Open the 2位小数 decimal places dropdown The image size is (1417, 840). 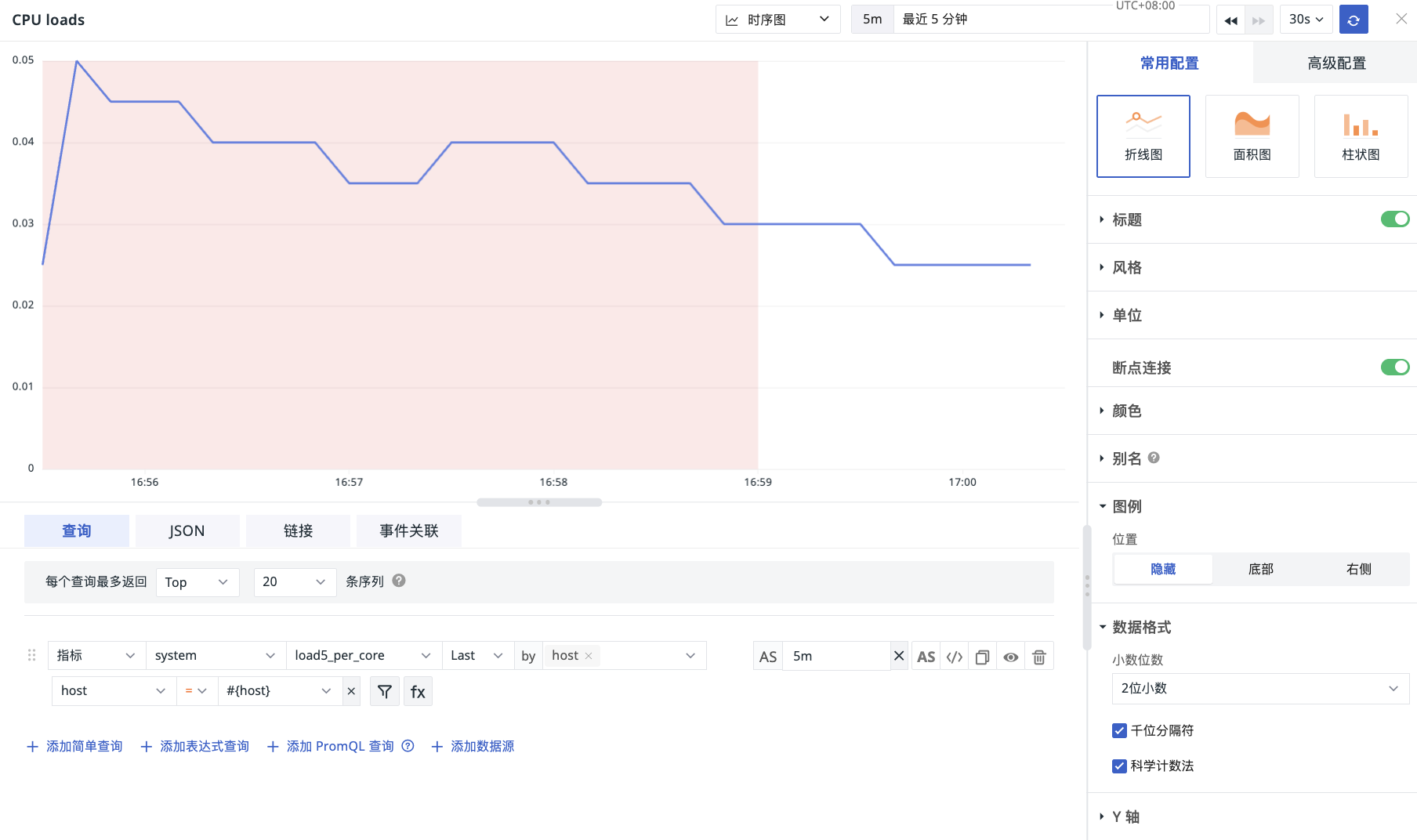(1259, 688)
